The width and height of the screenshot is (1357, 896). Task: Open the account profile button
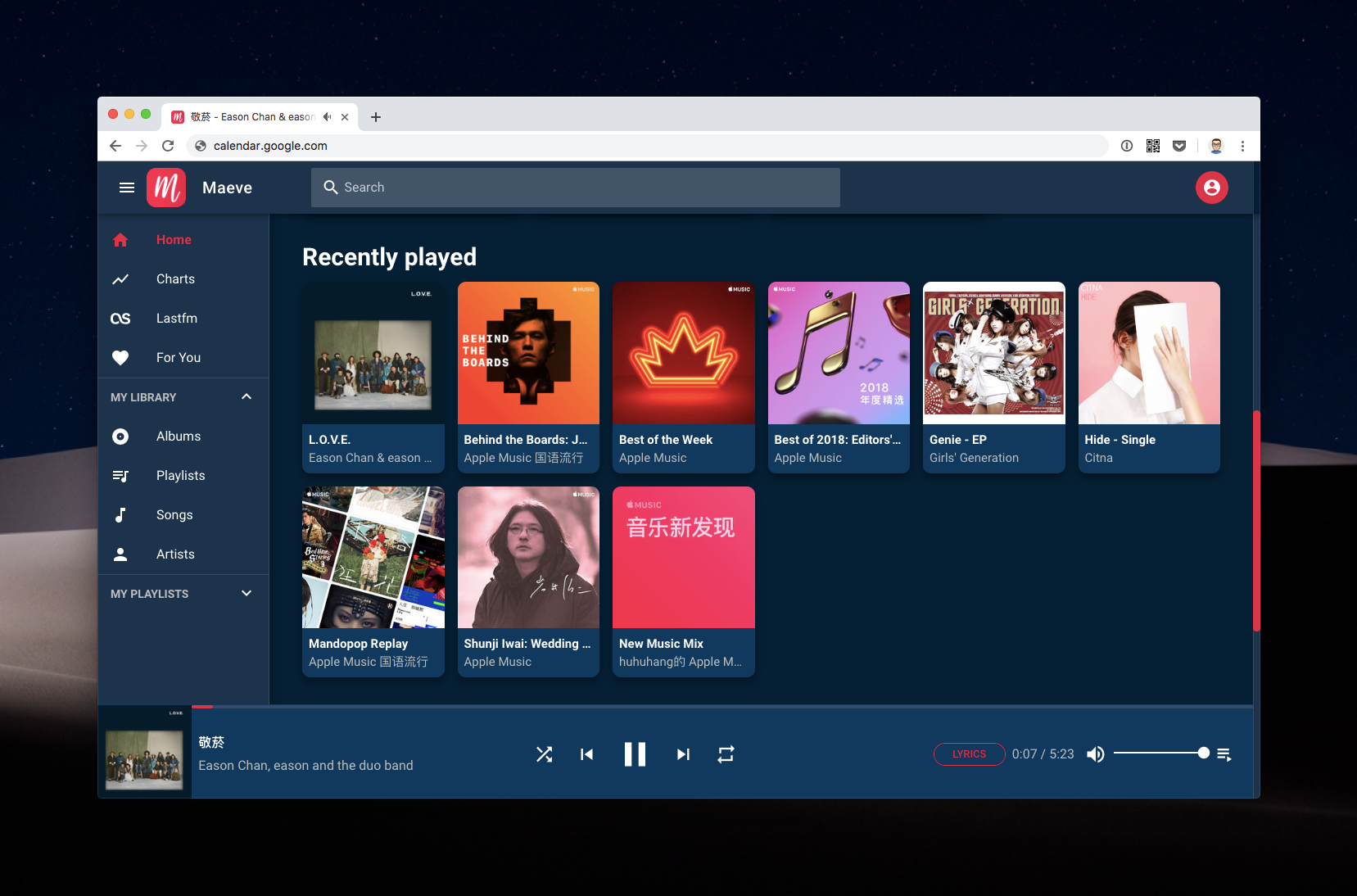point(1211,187)
